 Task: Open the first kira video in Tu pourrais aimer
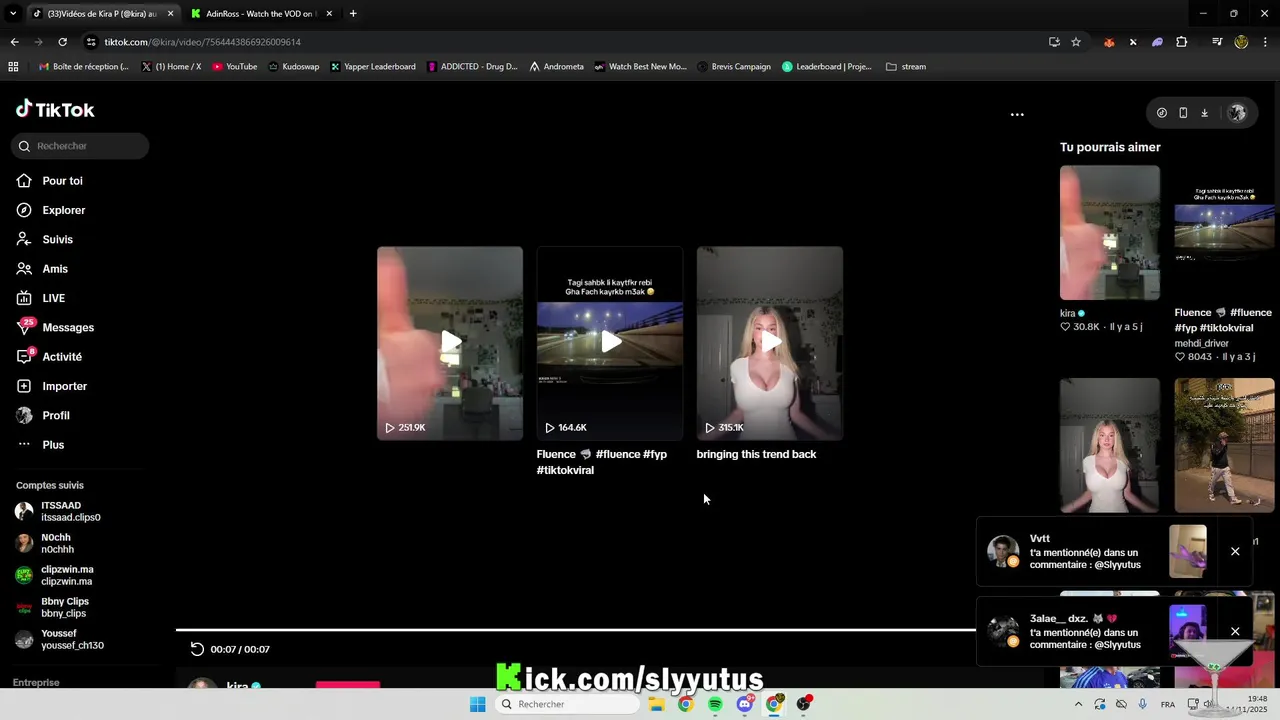pyautogui.click(x=1110, y=233)
